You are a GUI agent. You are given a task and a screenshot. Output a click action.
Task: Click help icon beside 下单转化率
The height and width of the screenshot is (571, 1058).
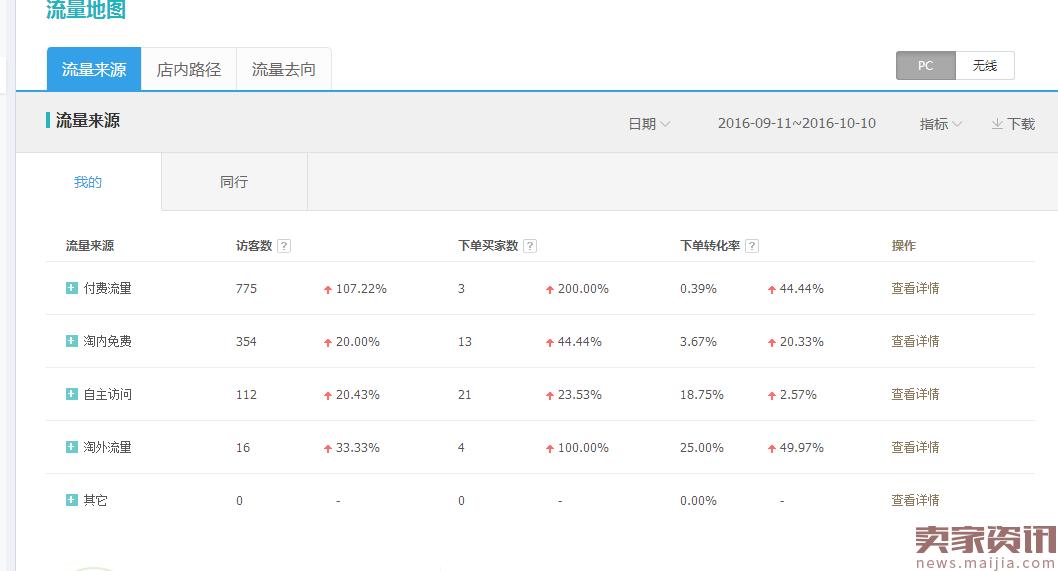click(x=752, y=246)
